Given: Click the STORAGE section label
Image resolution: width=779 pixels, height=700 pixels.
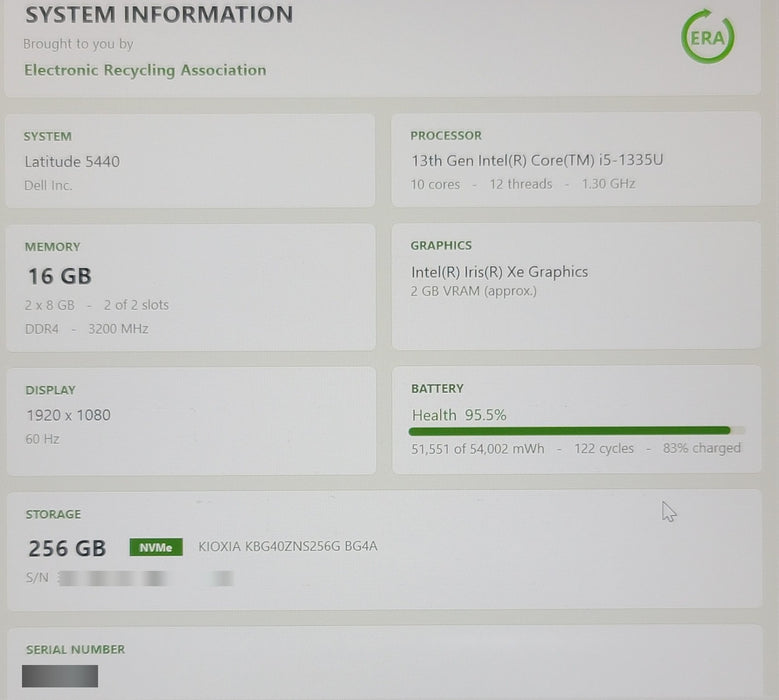Looking at the screenshot, I should tap(53, 514).
